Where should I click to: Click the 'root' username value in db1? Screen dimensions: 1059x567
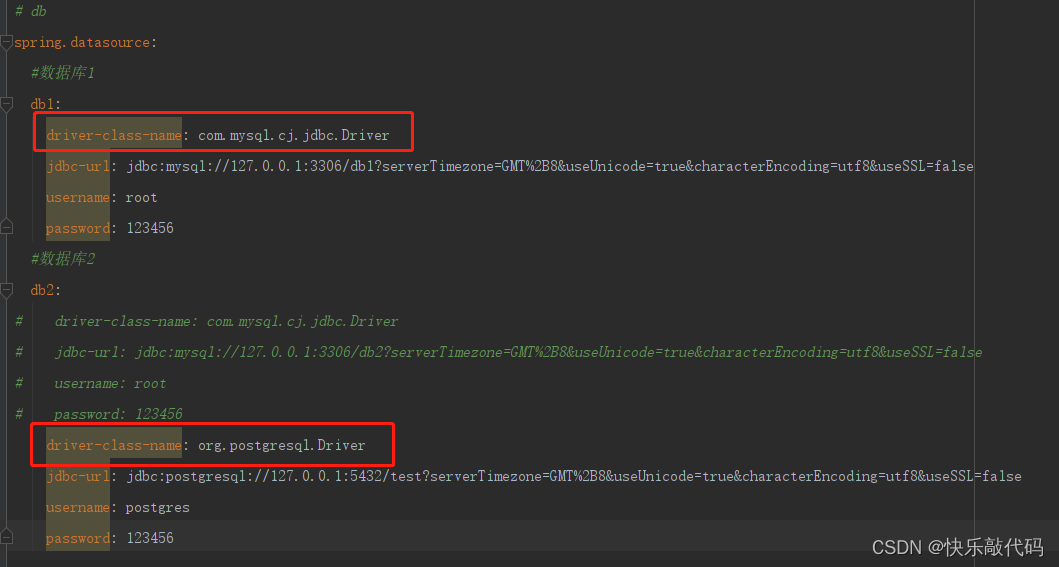[x=141, y=197]
